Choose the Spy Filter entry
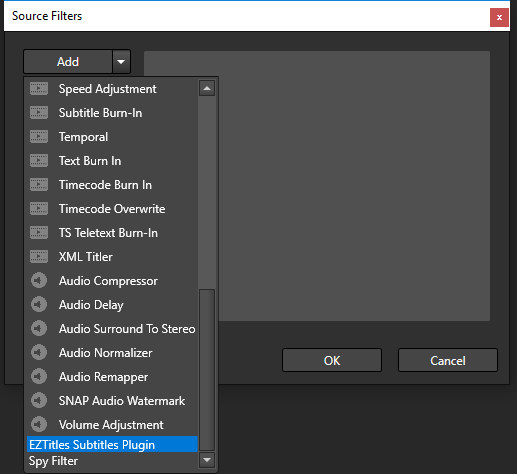 (x=112, y=461)
